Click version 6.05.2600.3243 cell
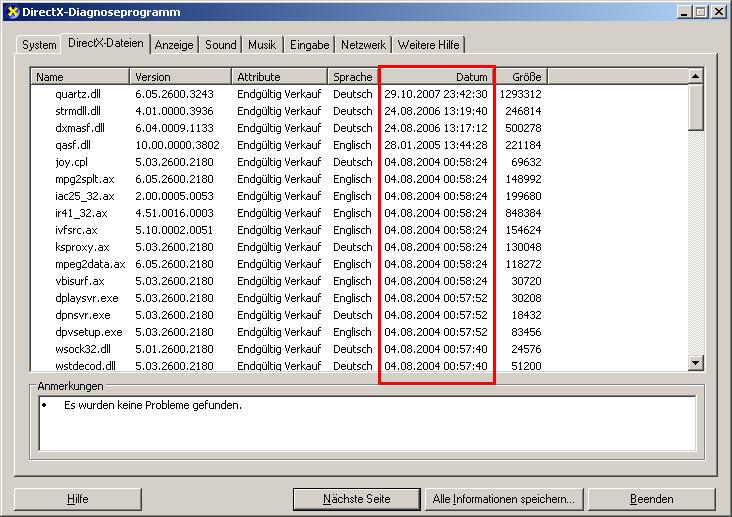This screenshot has width=732, height=517. click(174, 94)
